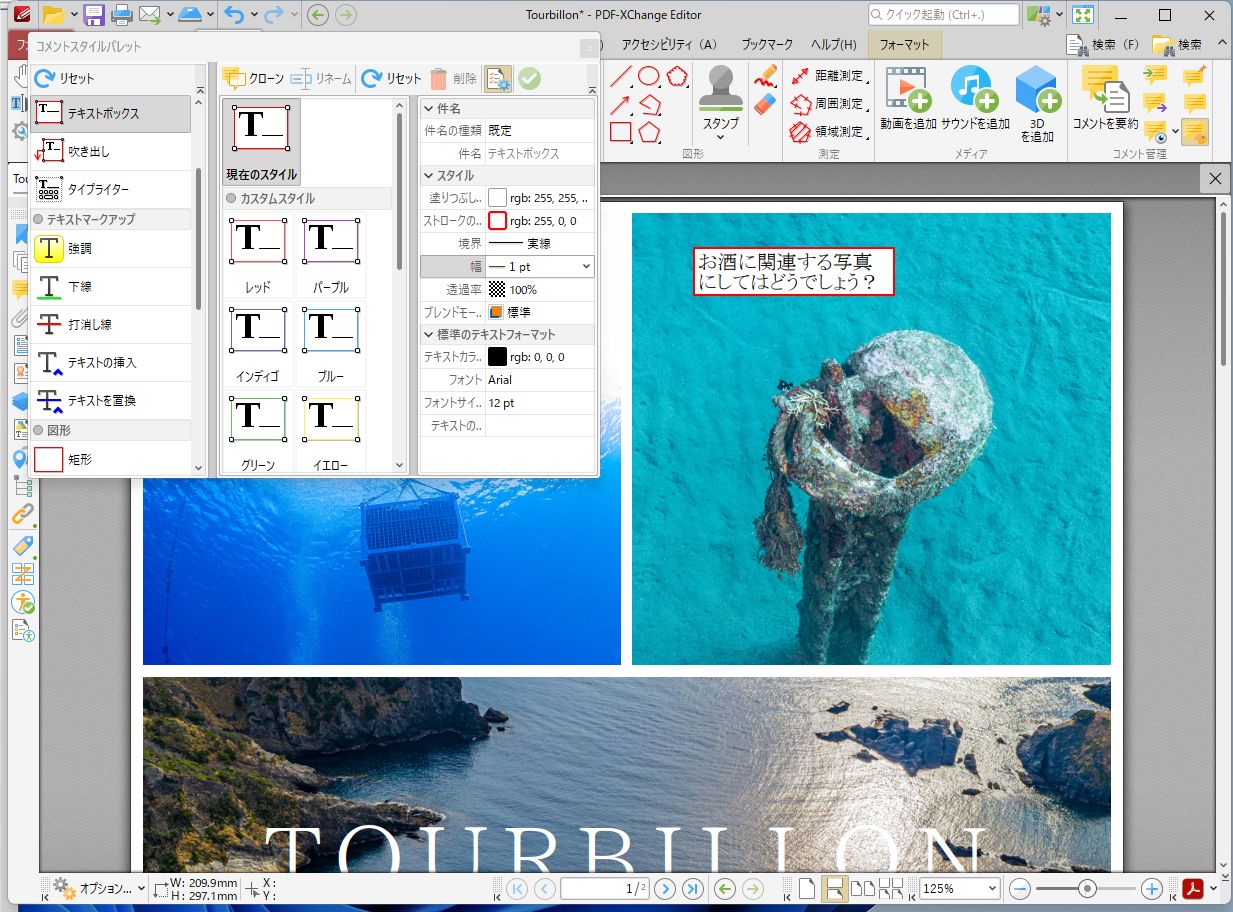Click the 検索 (F) find button
The image size is (1233, 912).
1104,44
